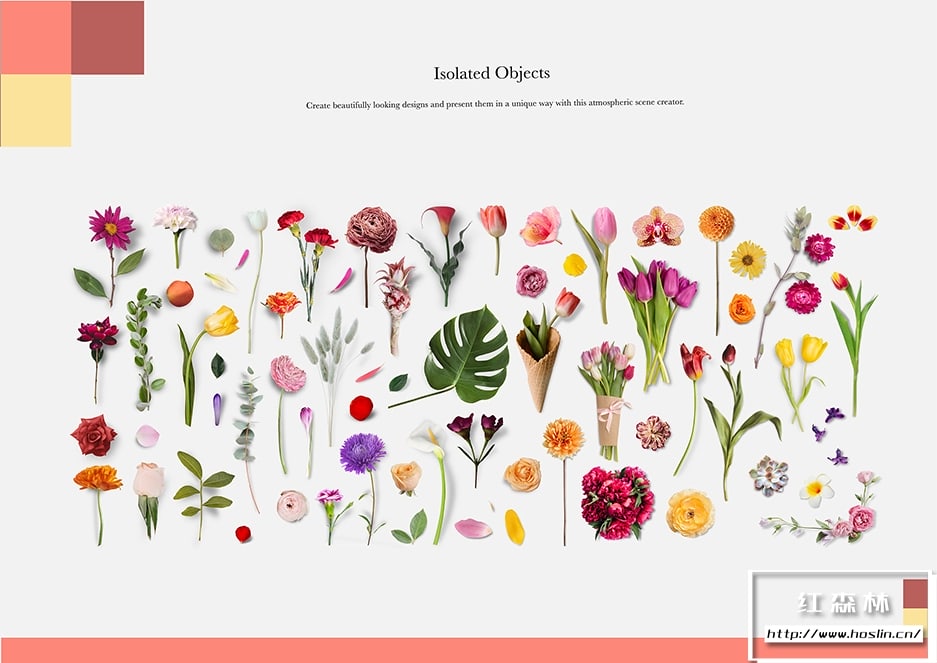The width and height of the screenshot is (937, 663).
Task: Click the 'Create beautifully looking designs' subtitle line
Action: pos(495,104)
